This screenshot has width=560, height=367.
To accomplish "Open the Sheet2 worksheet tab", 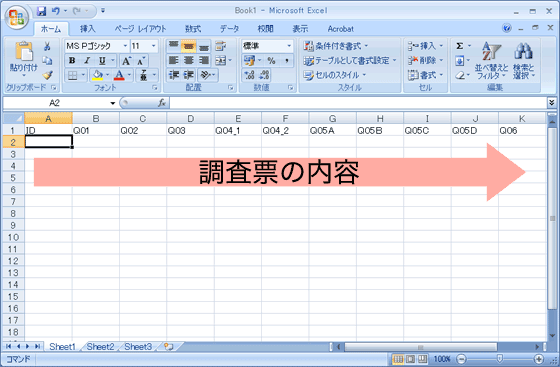I will (x=100, y=347).
